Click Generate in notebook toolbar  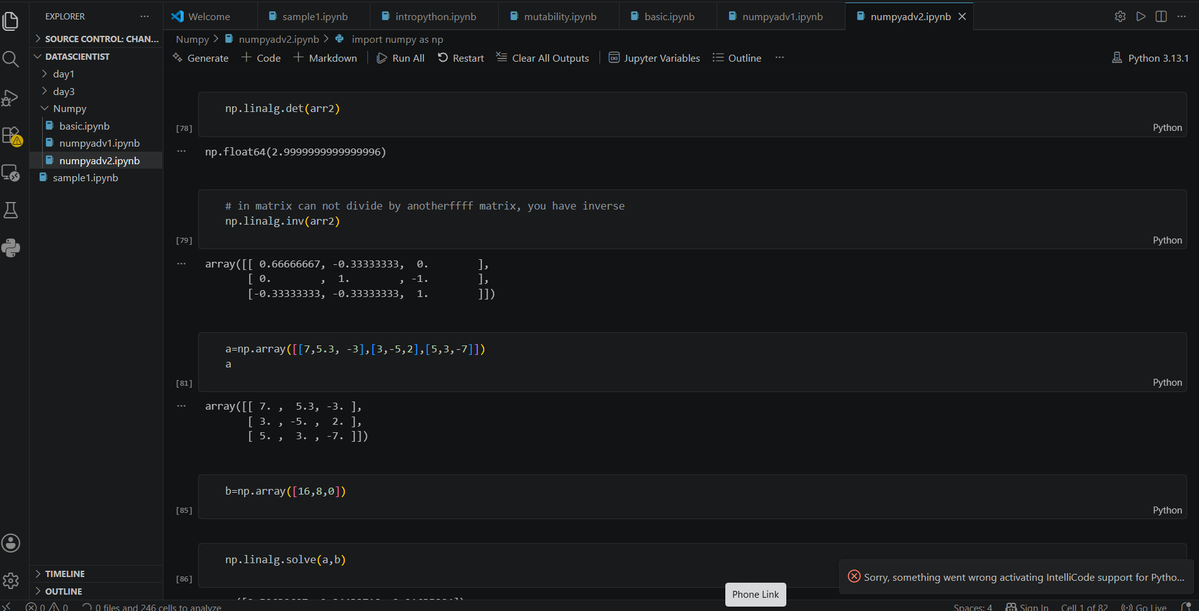[200, 58]
